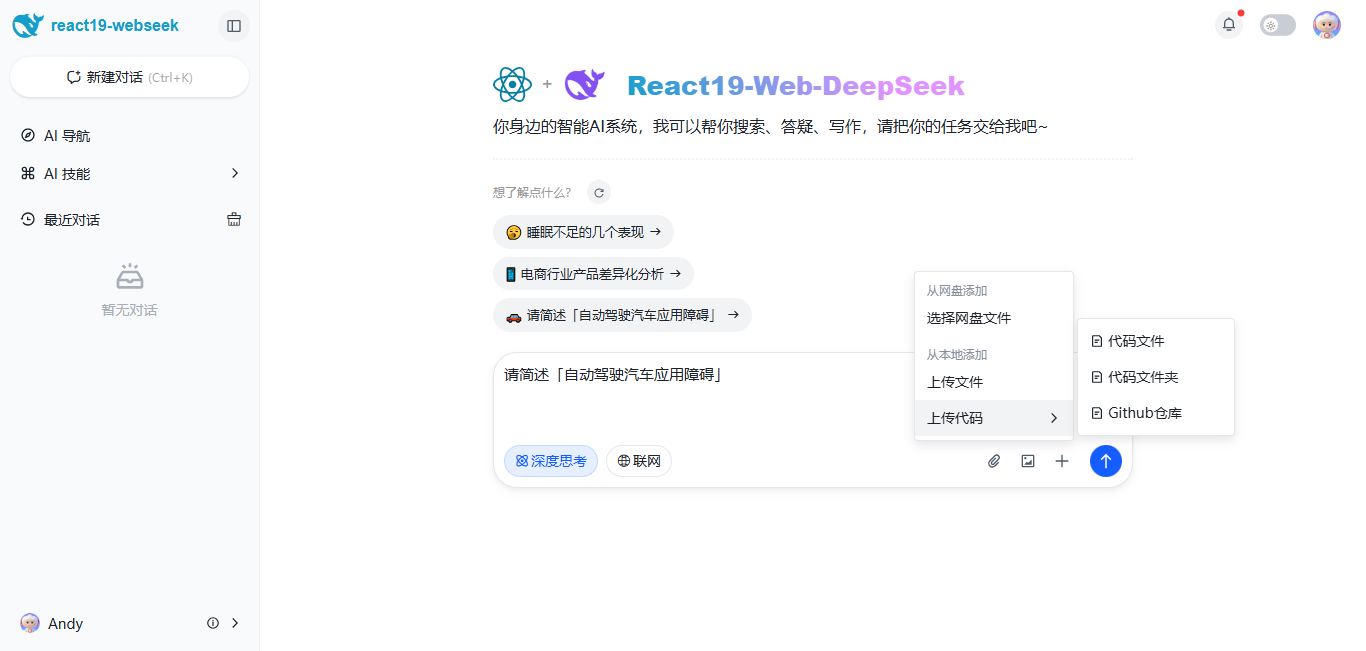Click the Andy avatar in the sidebar footer
This screenshot has width=1366, height=651.
(x=30, y=623)
